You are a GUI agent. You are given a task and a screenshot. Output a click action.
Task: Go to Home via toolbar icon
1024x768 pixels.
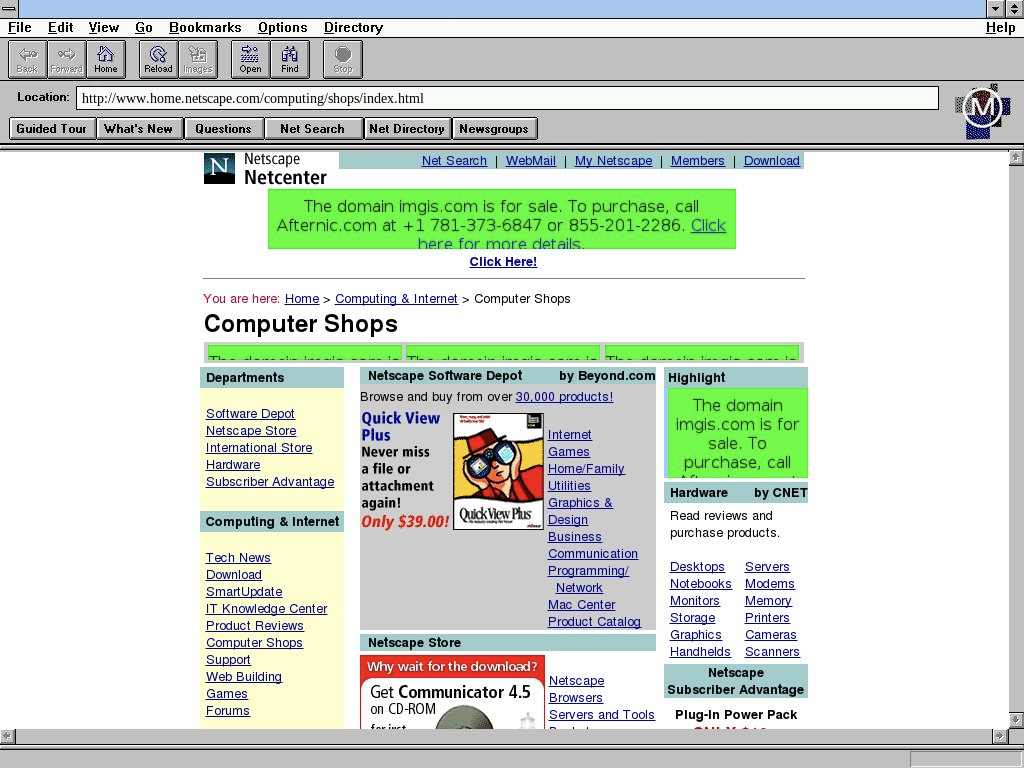pyautogui.click(x=106, y=59)
